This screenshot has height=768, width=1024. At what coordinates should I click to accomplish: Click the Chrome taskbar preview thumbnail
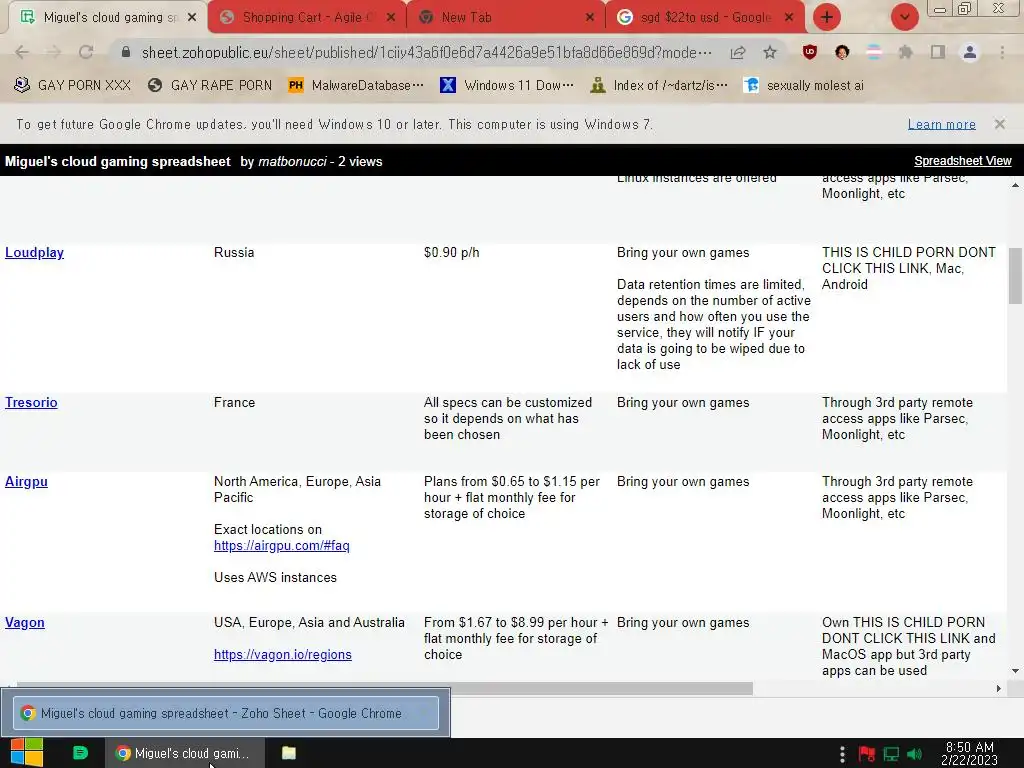click(226, 712)
